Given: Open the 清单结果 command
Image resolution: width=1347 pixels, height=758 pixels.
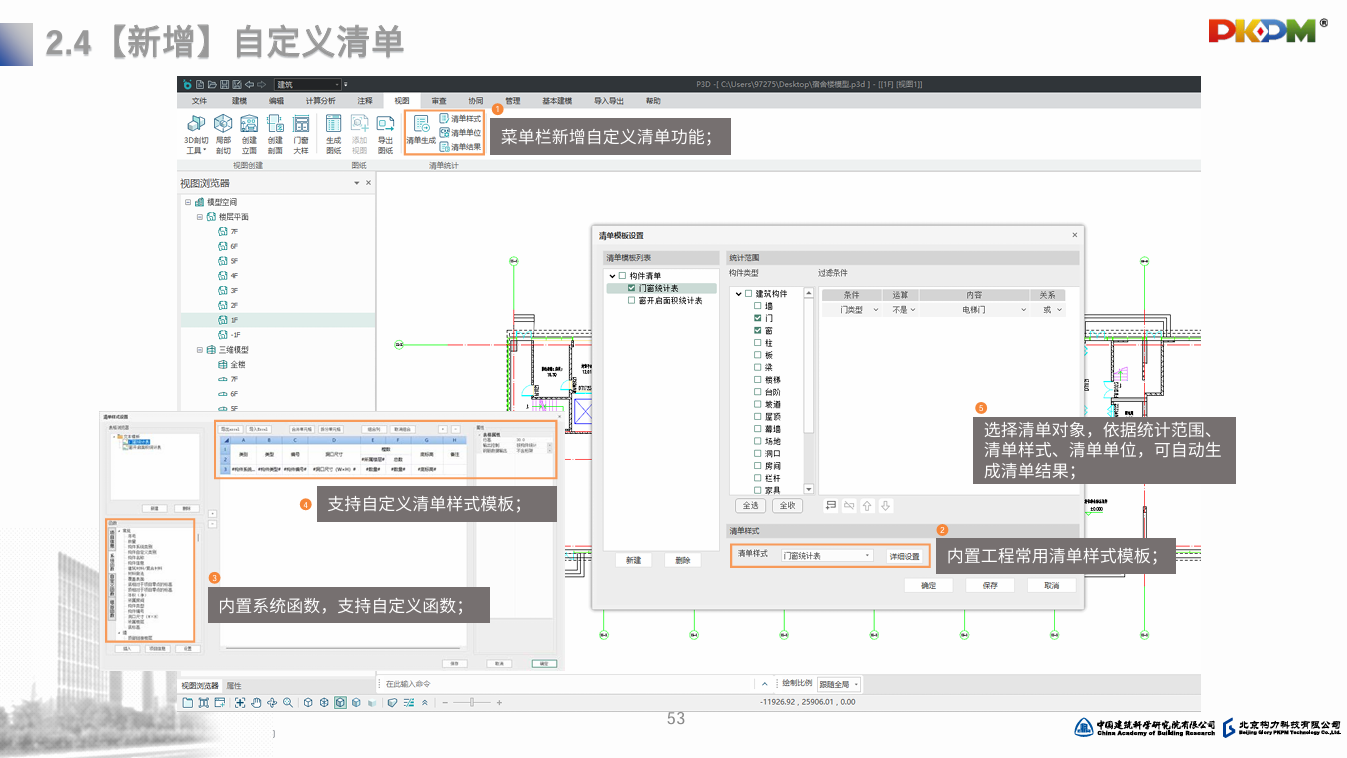Looking at the screenshot, I should (460, 147).
